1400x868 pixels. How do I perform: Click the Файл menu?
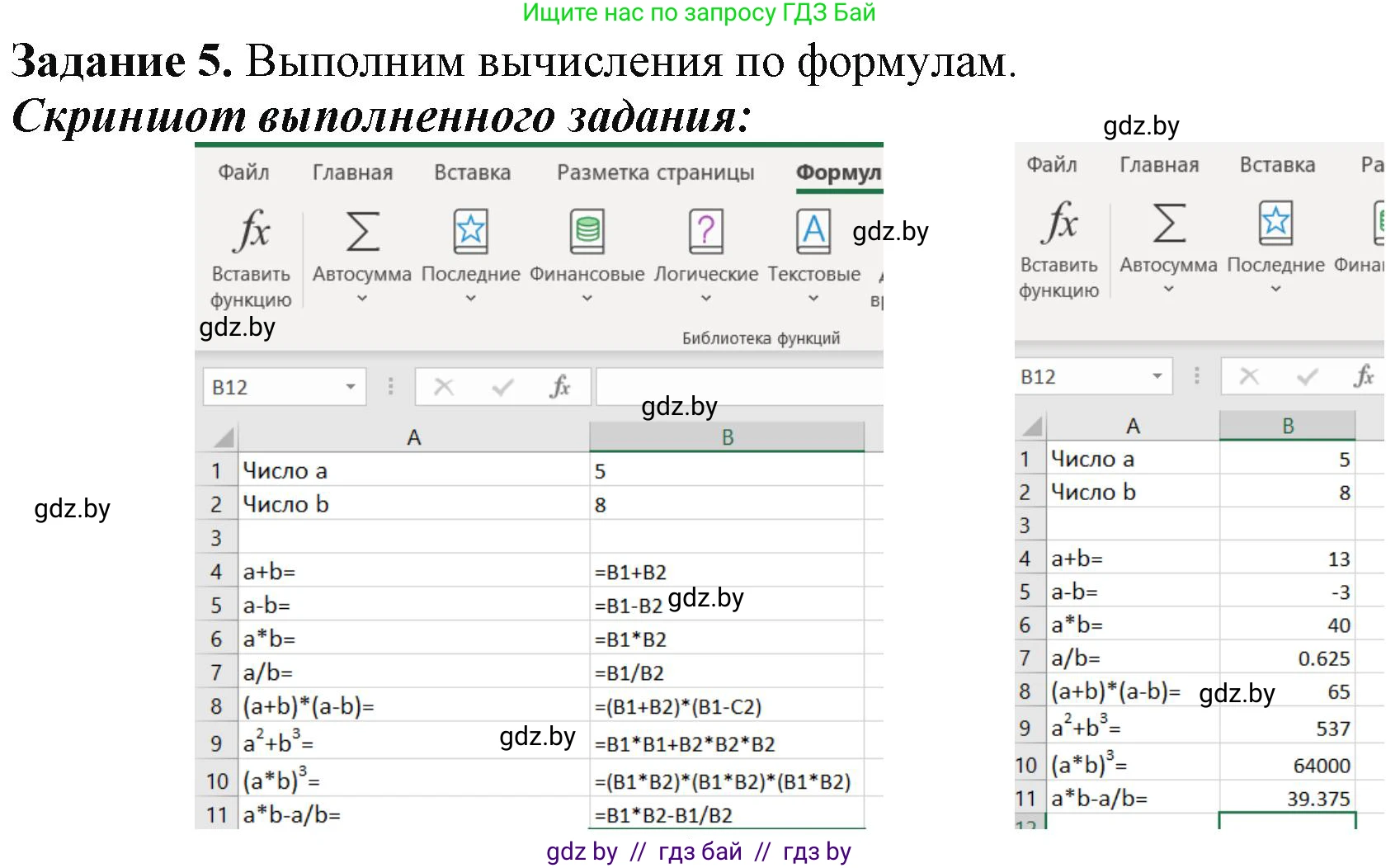click(x=243, y=172)
